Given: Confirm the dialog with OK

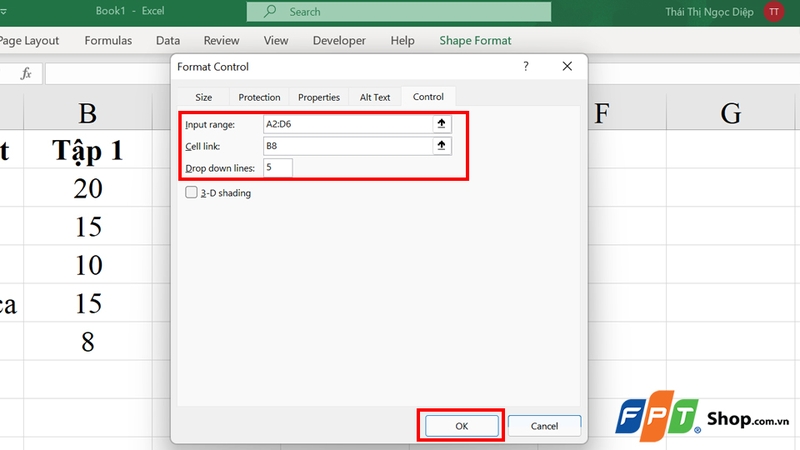Looking at the screenshot, I should pos(462,426).
